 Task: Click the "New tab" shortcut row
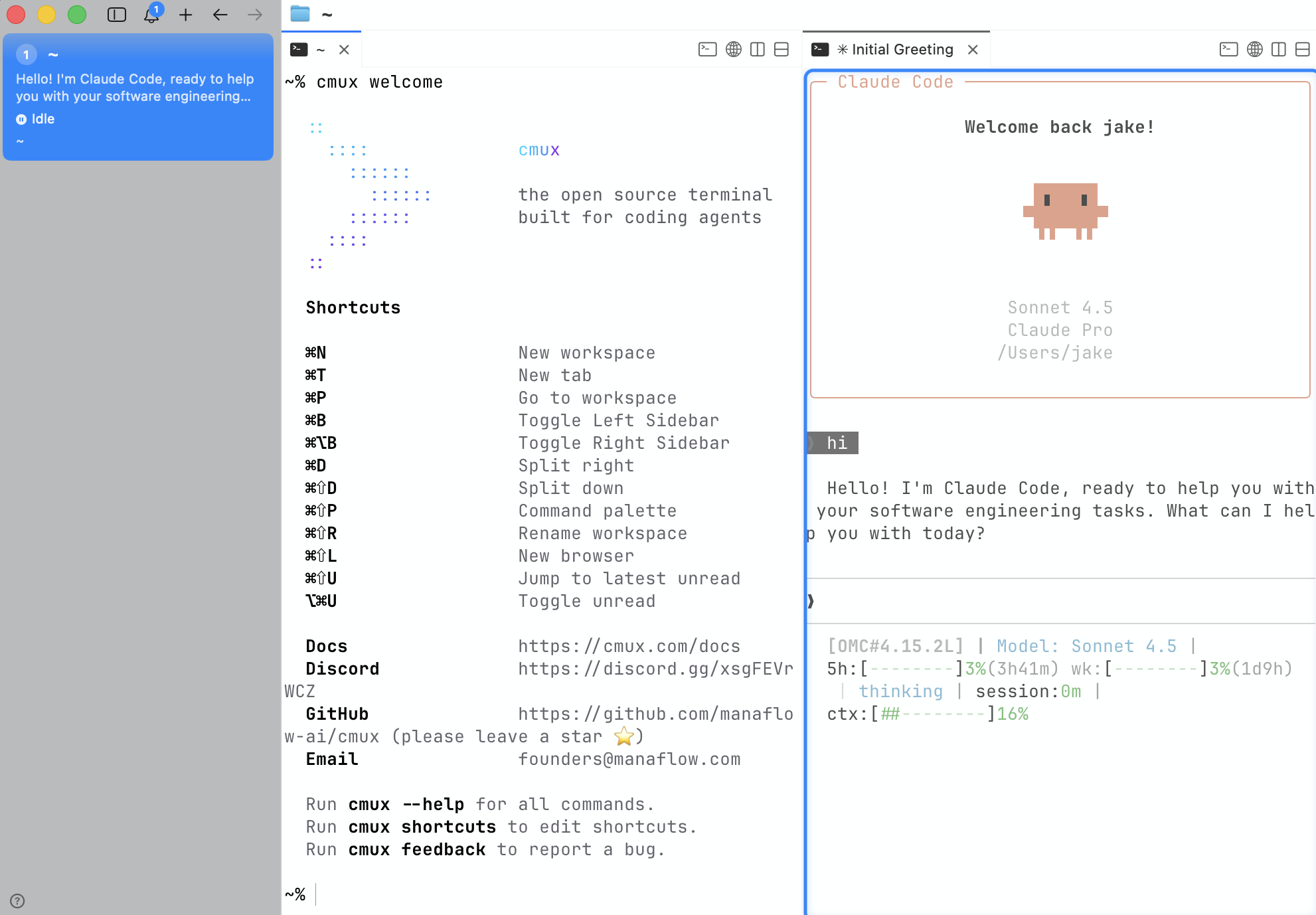pos(448,375)
